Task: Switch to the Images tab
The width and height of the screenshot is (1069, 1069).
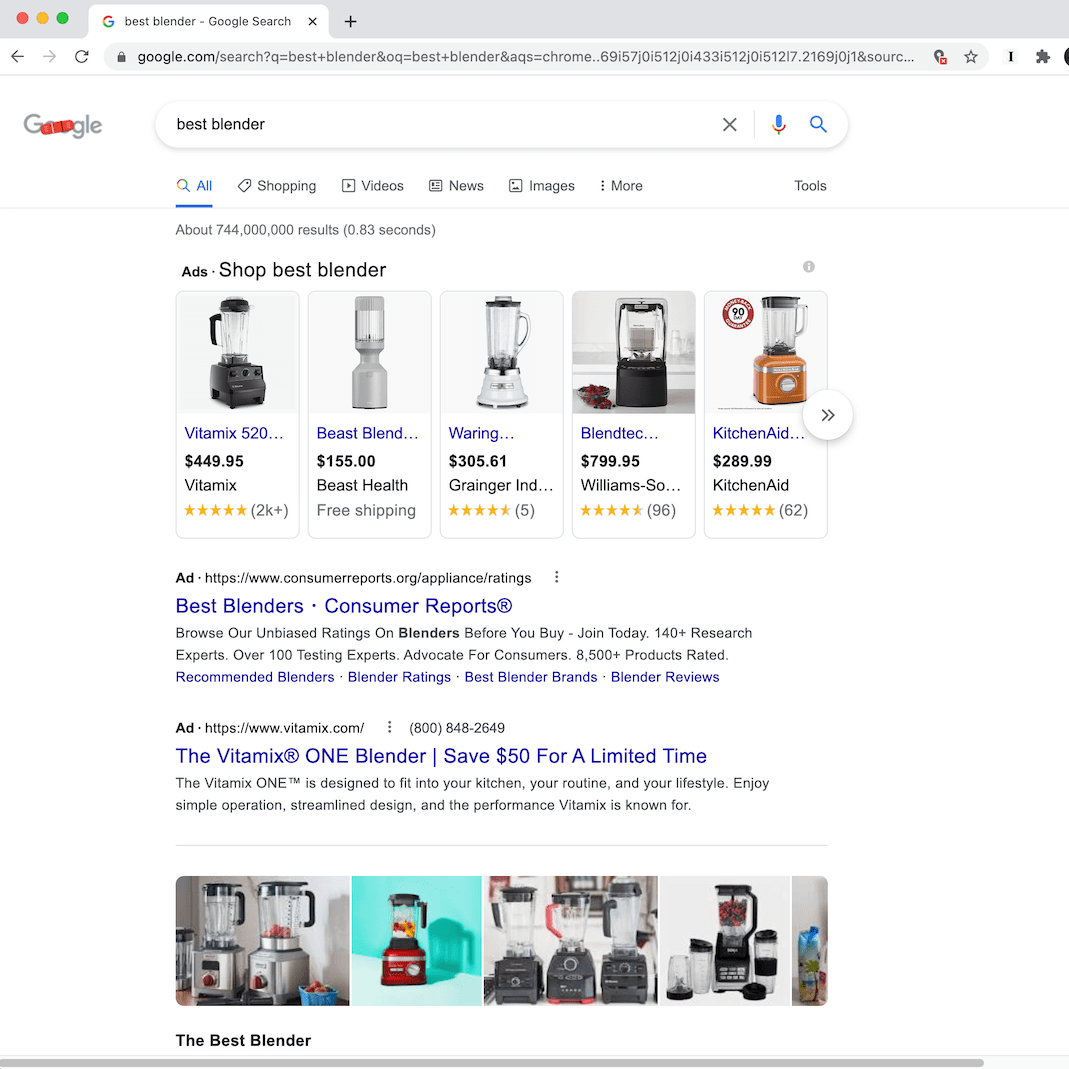Action: coord(542,186)
